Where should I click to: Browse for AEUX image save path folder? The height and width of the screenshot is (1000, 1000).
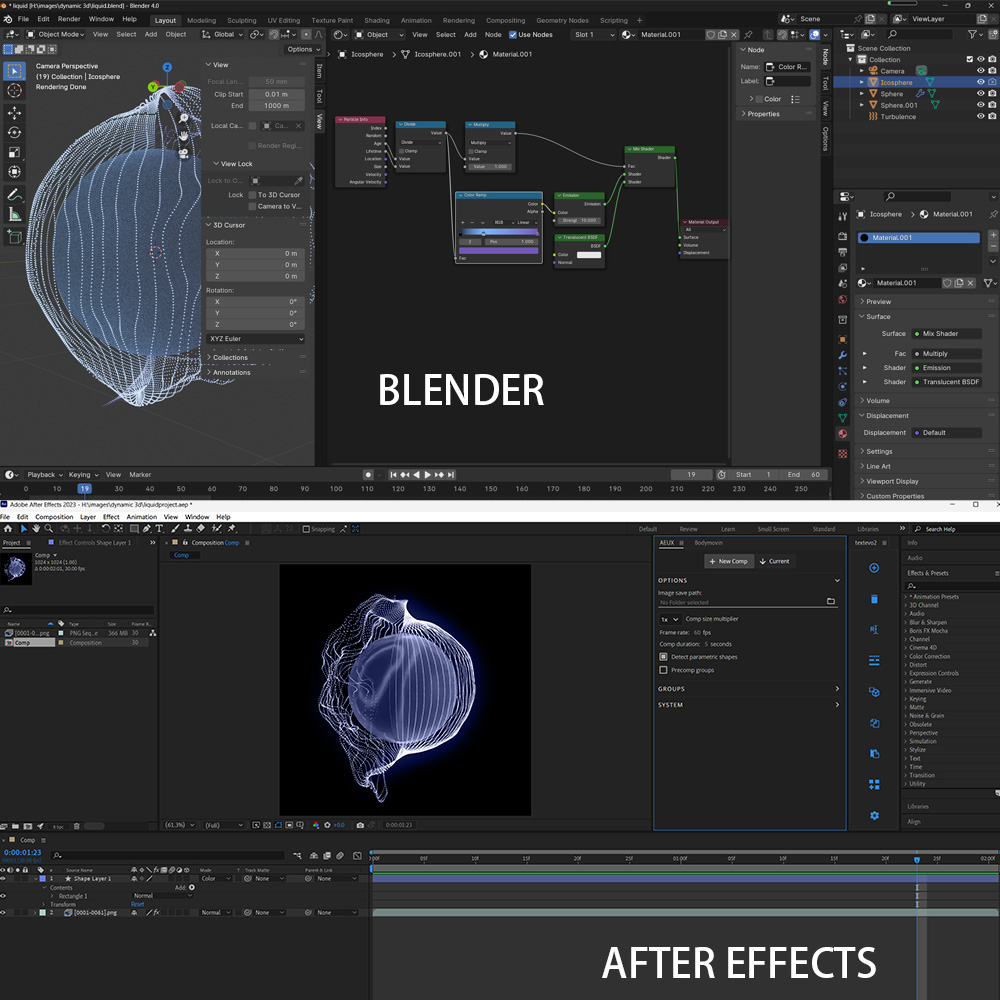[830, 601]
